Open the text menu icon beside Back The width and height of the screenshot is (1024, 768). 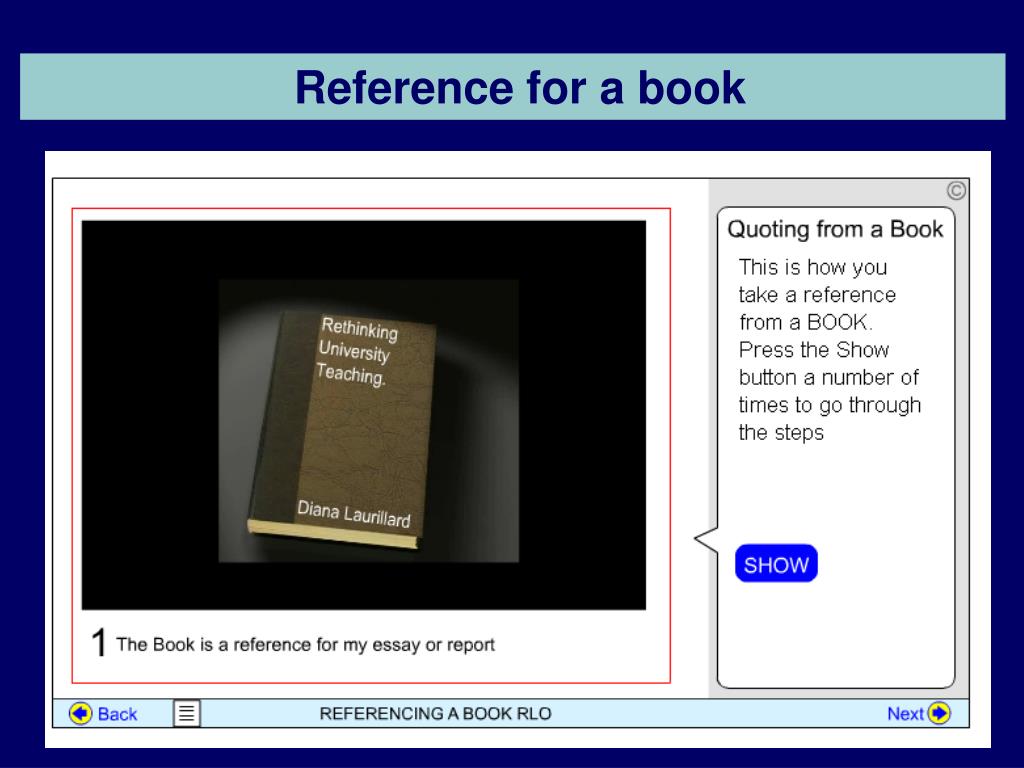point(187,713)
